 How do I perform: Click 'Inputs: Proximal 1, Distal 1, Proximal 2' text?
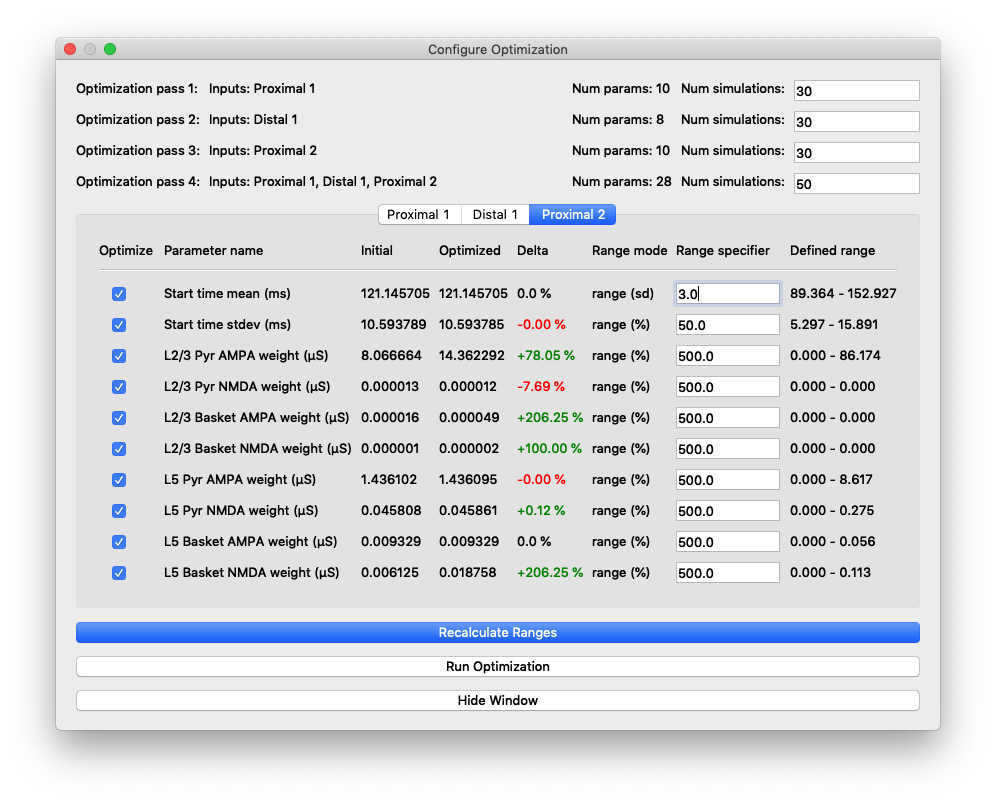pyautogui.click(x=323, y=182)
